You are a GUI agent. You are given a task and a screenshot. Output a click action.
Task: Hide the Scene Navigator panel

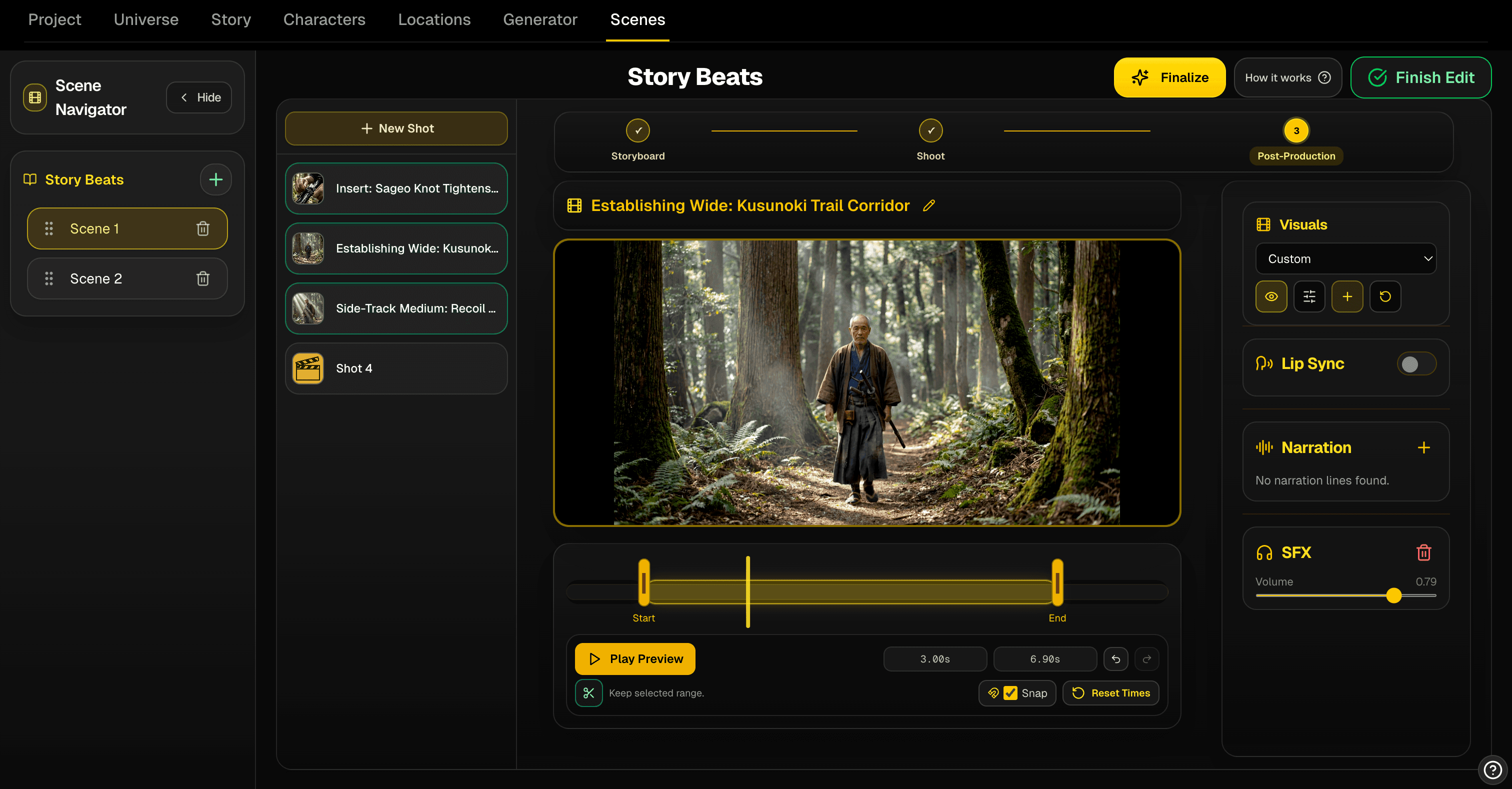(198, 97)
